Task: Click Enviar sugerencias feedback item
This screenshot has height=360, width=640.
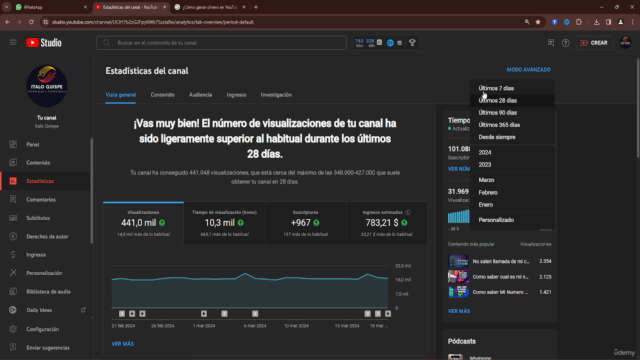Action: 48,348
